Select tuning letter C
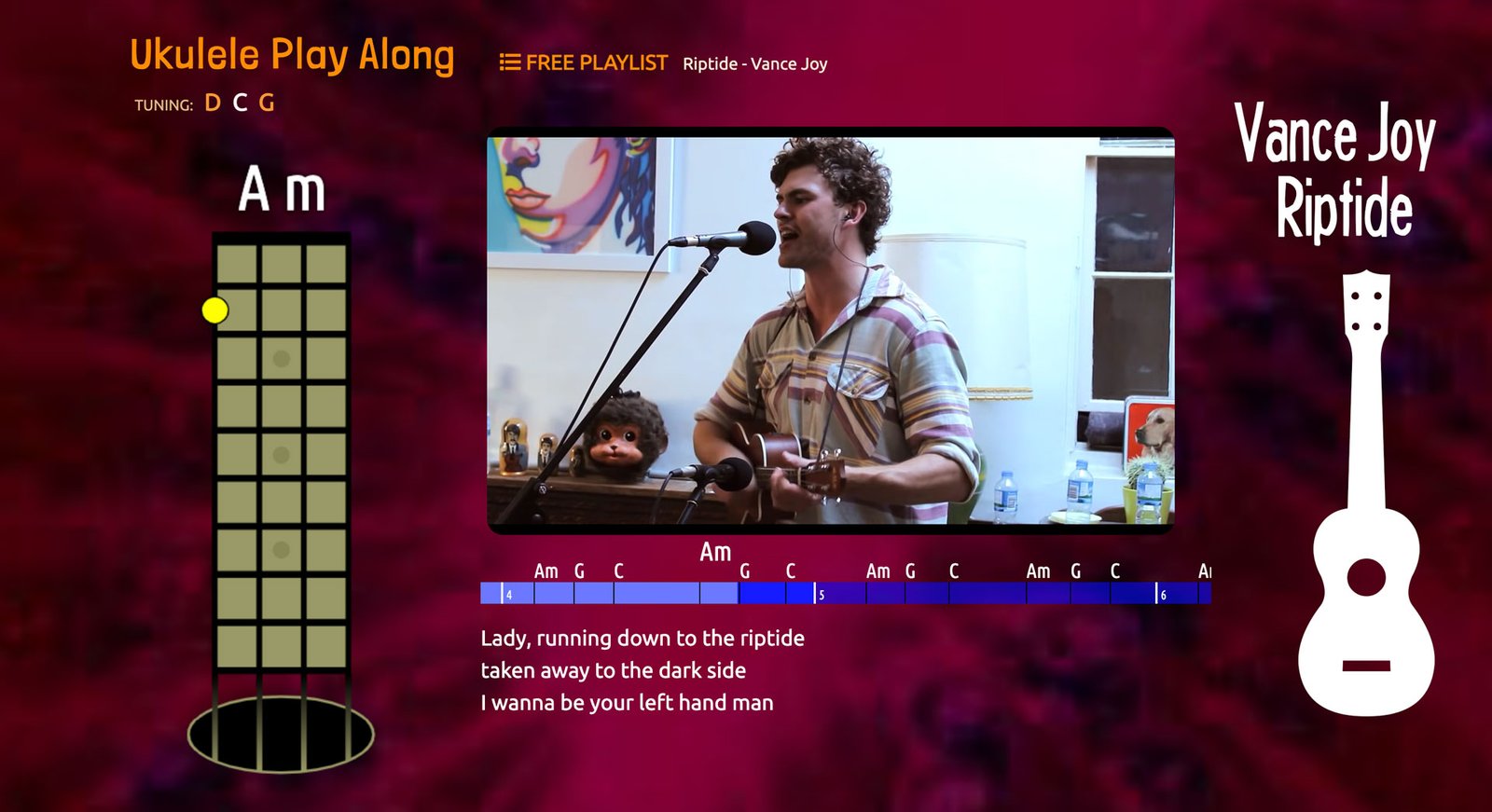The height and width of the screenshot is (812, 1492). 240,103
